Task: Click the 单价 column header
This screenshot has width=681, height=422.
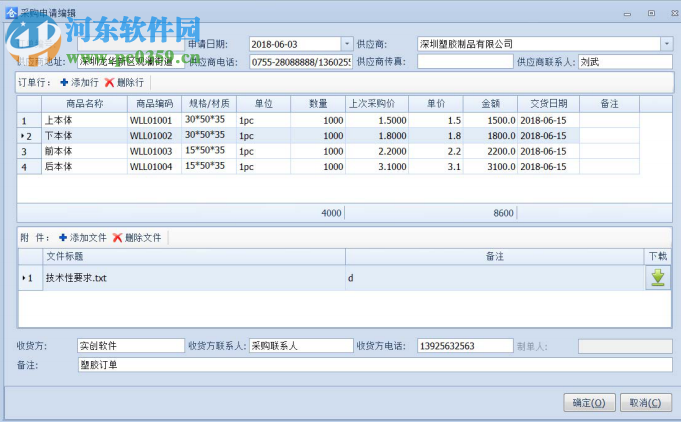Action: [436, 104]
